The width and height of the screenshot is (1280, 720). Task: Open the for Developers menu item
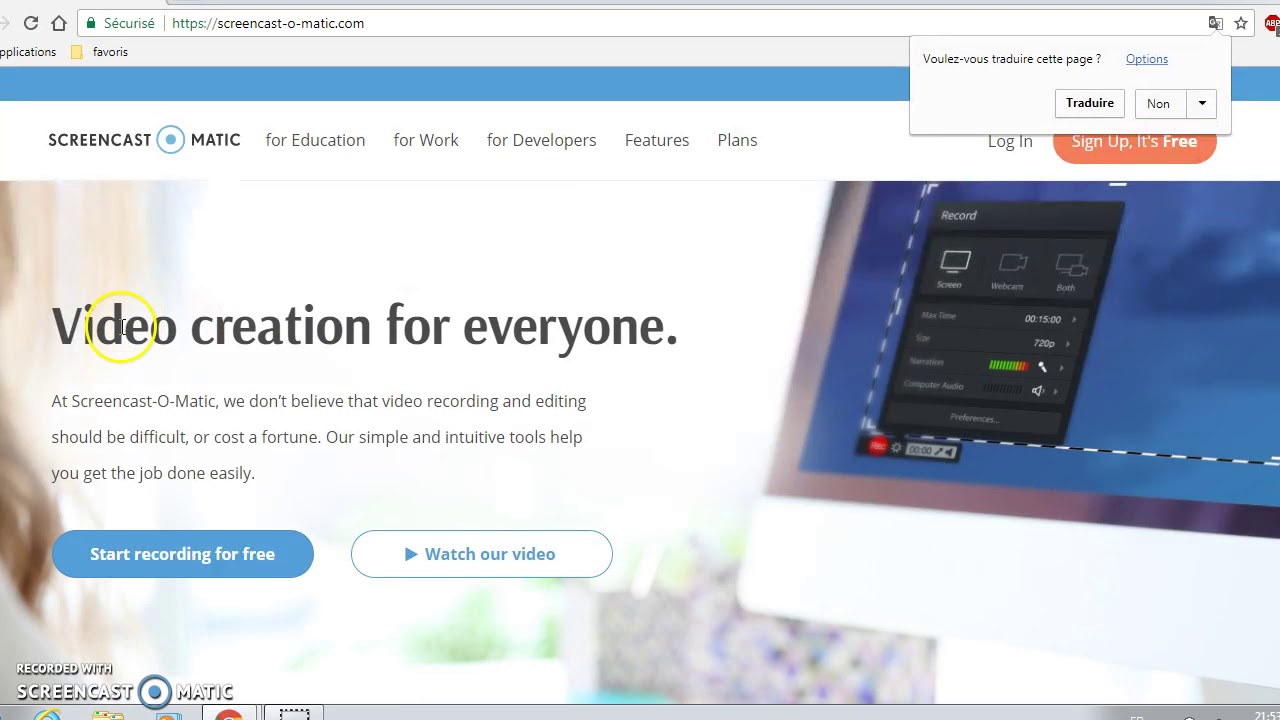541,140
